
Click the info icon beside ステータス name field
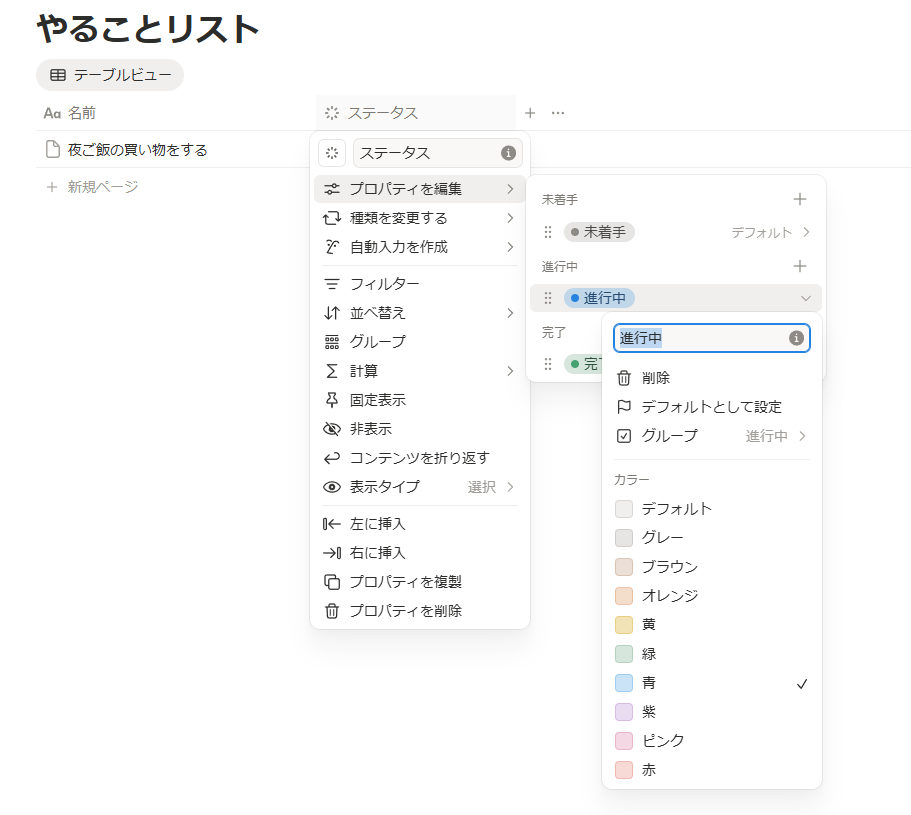[508, 153]
